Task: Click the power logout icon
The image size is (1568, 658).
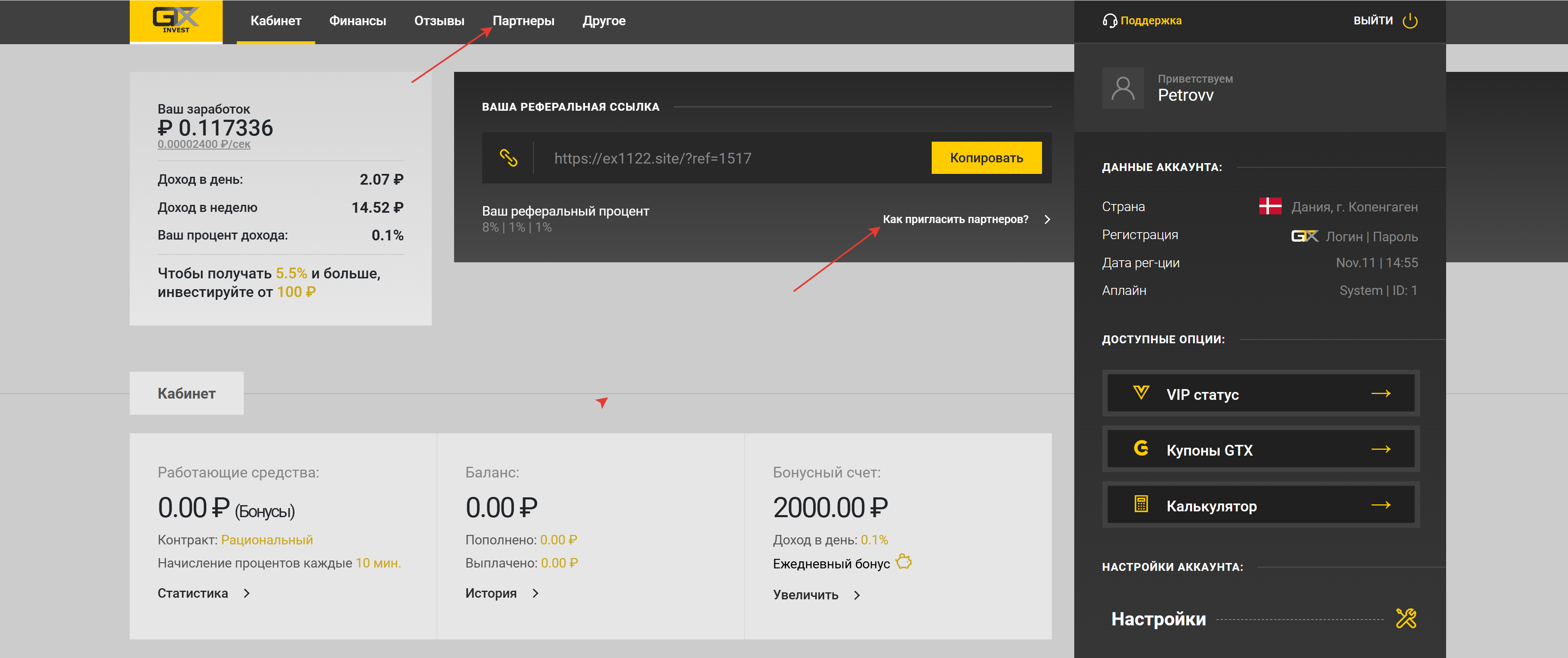Action: (x=1410, y=21)
